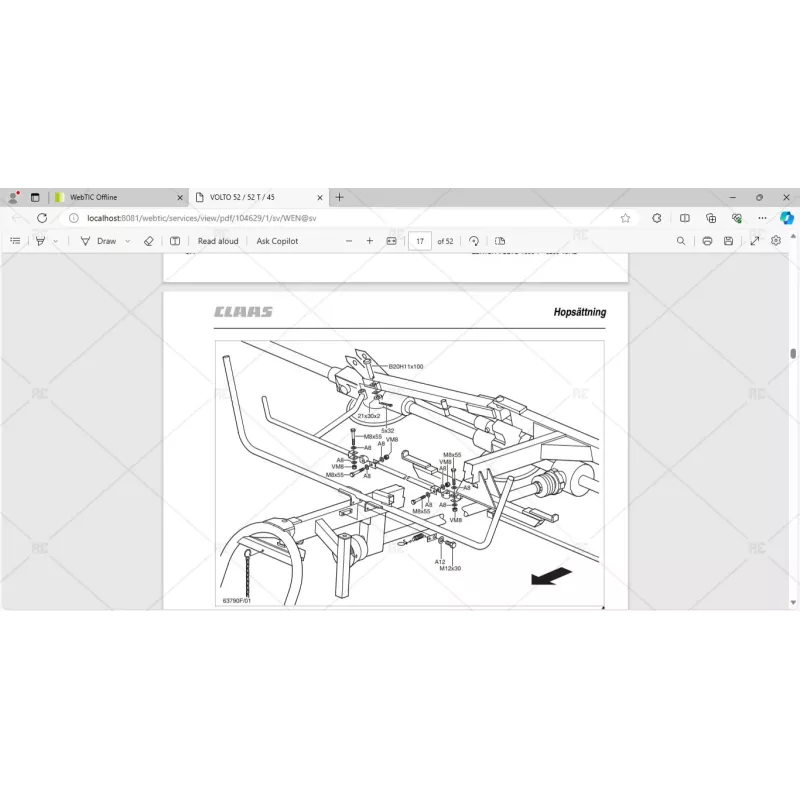This screenshot has height=800, width=800.
Task: Switch to two-page view layout
Action: point(501,241)
